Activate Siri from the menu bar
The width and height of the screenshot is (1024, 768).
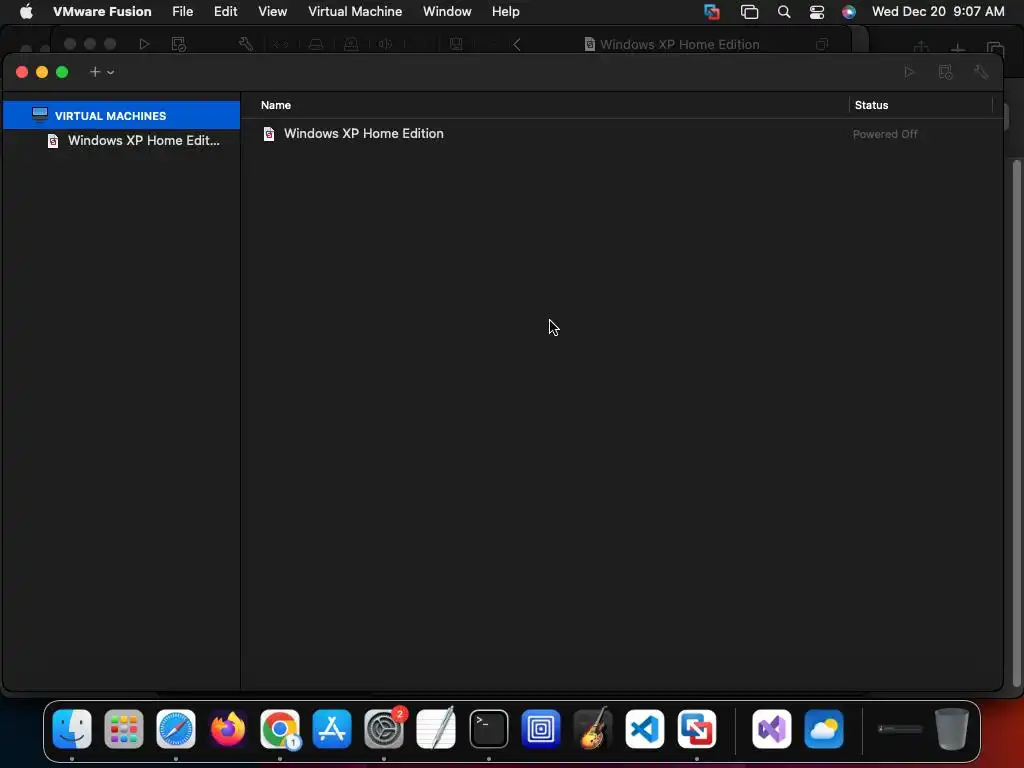[x=848, y=12]
